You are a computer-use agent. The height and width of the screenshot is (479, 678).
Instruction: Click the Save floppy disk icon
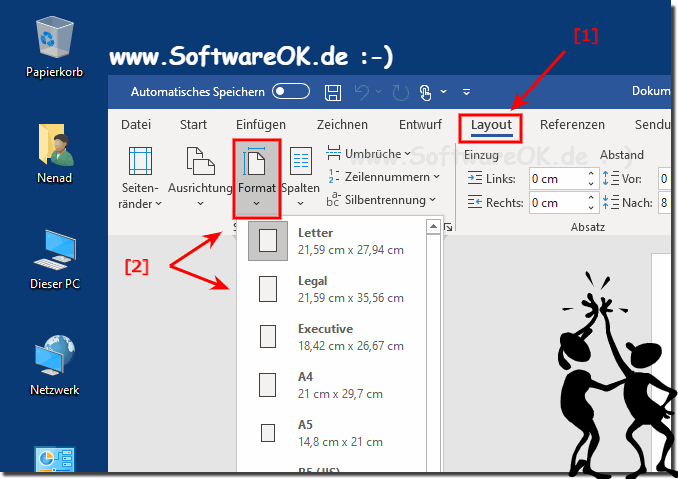(x=333, y=92)
